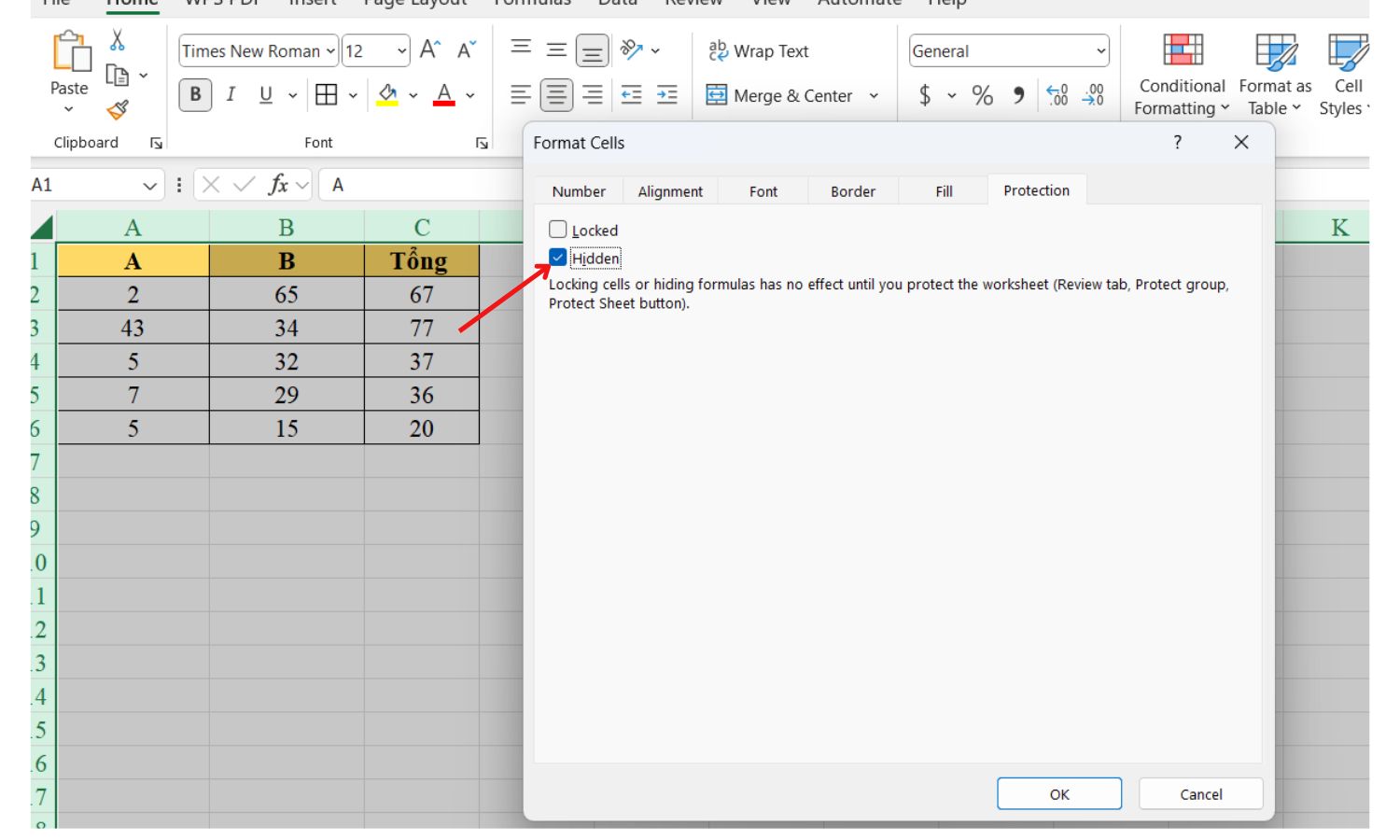The height and width of the screenshot is (840, 1400).
Task: Click inside the formula bar
Action: click(420, 184)
